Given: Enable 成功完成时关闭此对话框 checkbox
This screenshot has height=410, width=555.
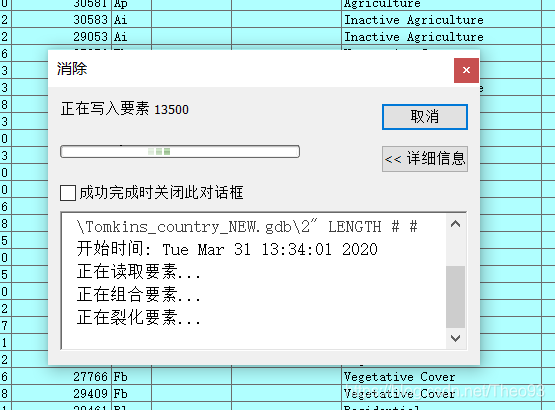Looking at the screenshot, I should (68, 193).
